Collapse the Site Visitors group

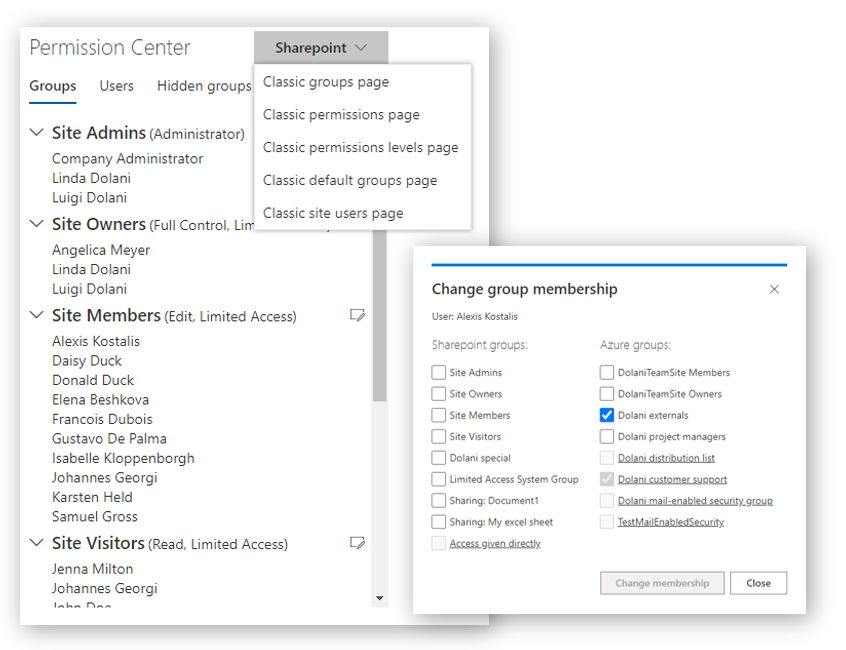point(36,542)
